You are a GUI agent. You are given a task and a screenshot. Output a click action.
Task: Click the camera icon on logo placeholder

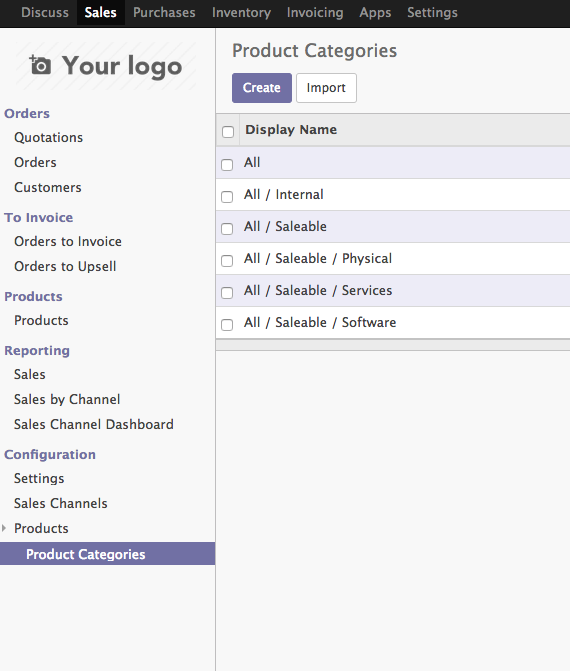tap(40, 65)
